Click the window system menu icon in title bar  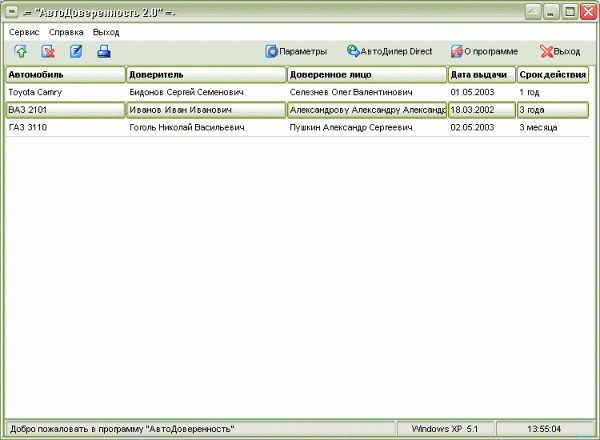(x=11, y=12)
